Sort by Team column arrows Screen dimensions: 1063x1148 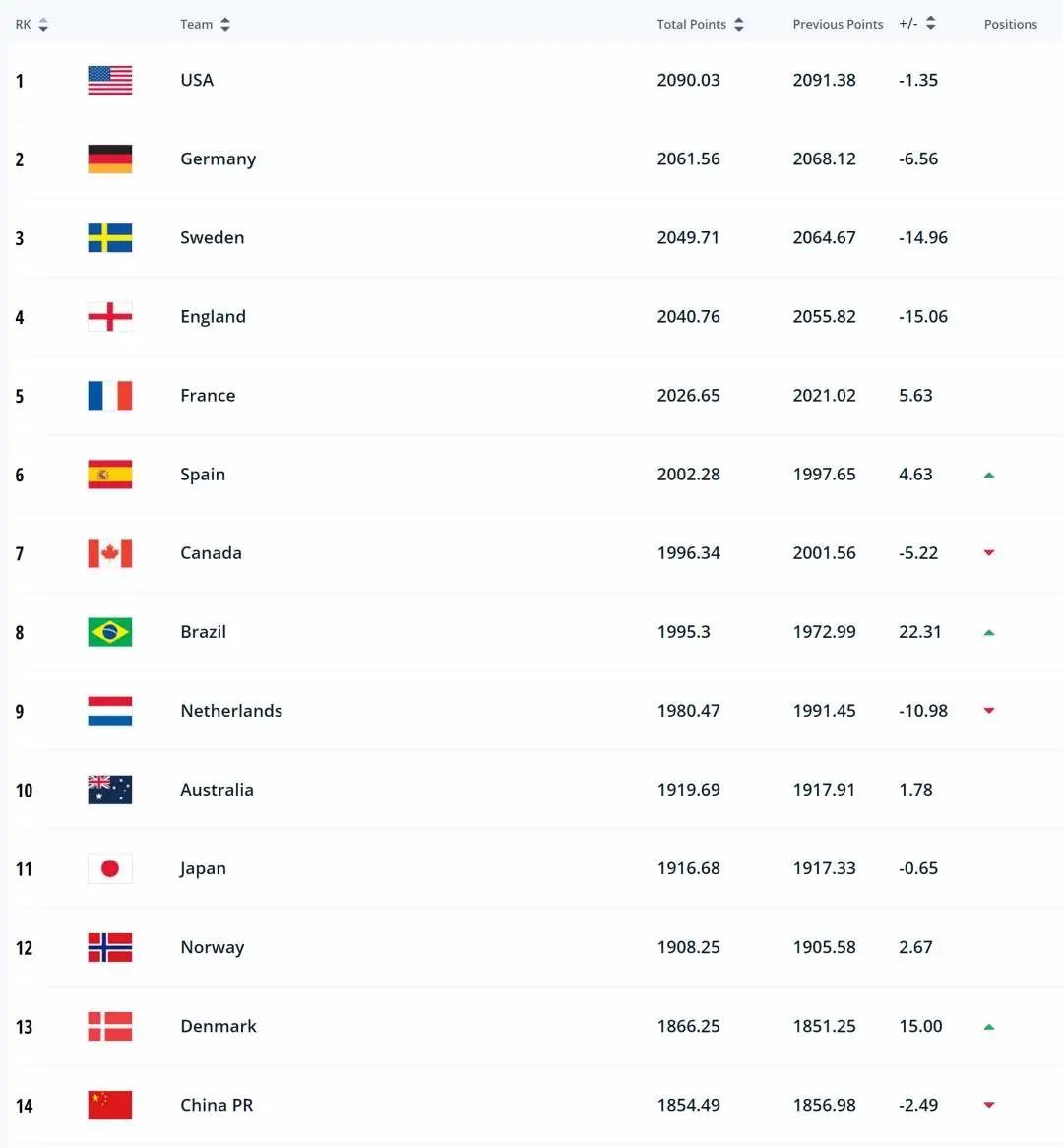[224, 25]
